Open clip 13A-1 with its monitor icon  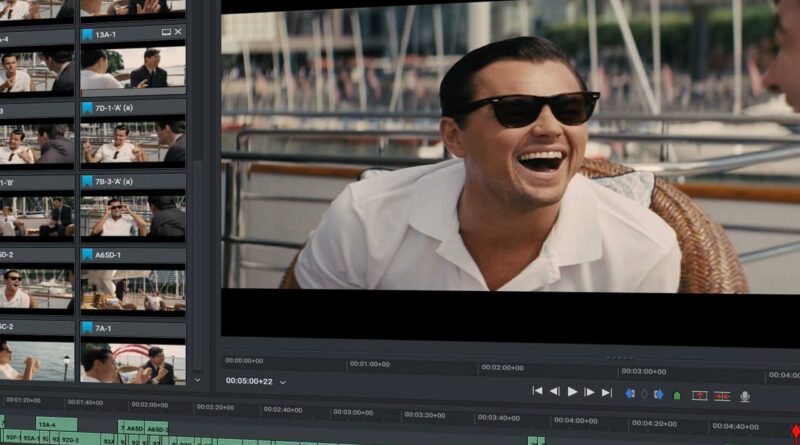(x=166, y=32)
